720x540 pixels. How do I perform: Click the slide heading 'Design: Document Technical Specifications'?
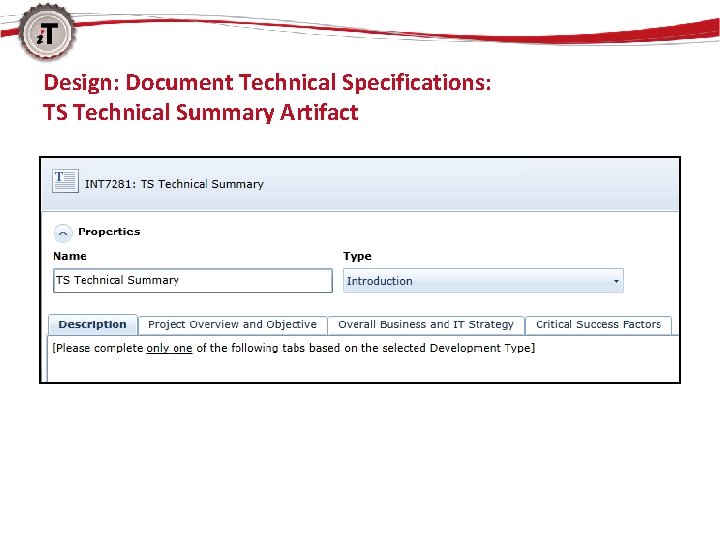(x=267, y=83)
